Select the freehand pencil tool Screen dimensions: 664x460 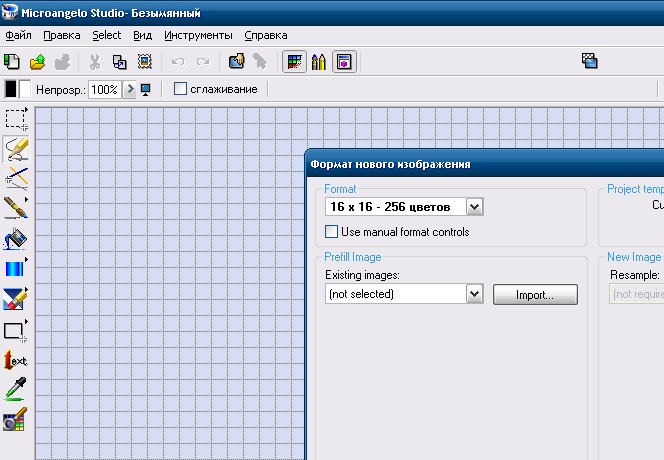tap(16, 149)
